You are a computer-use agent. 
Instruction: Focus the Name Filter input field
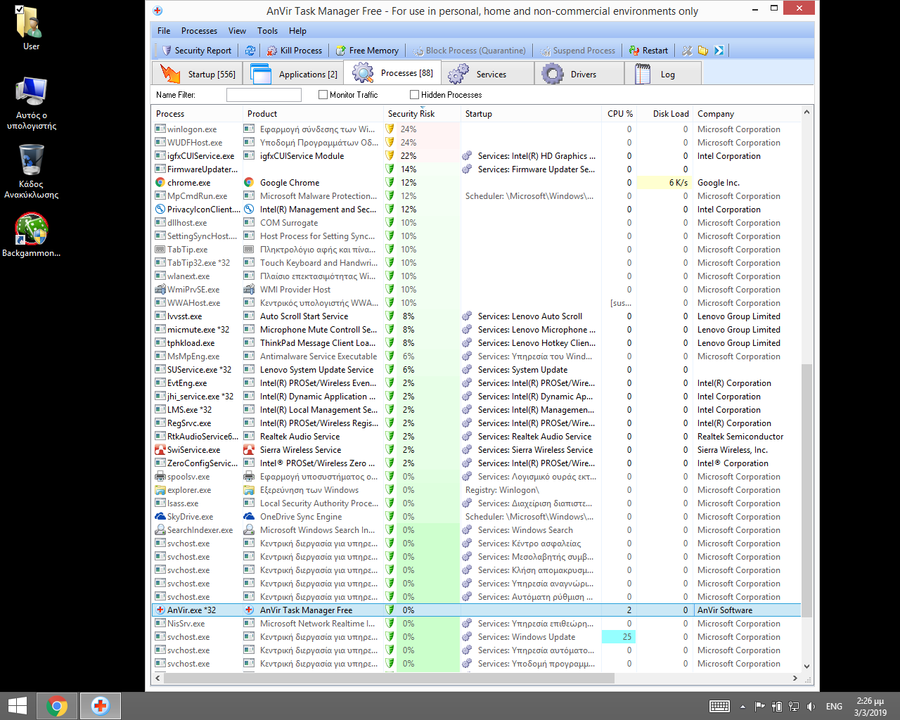click(263, 95)
